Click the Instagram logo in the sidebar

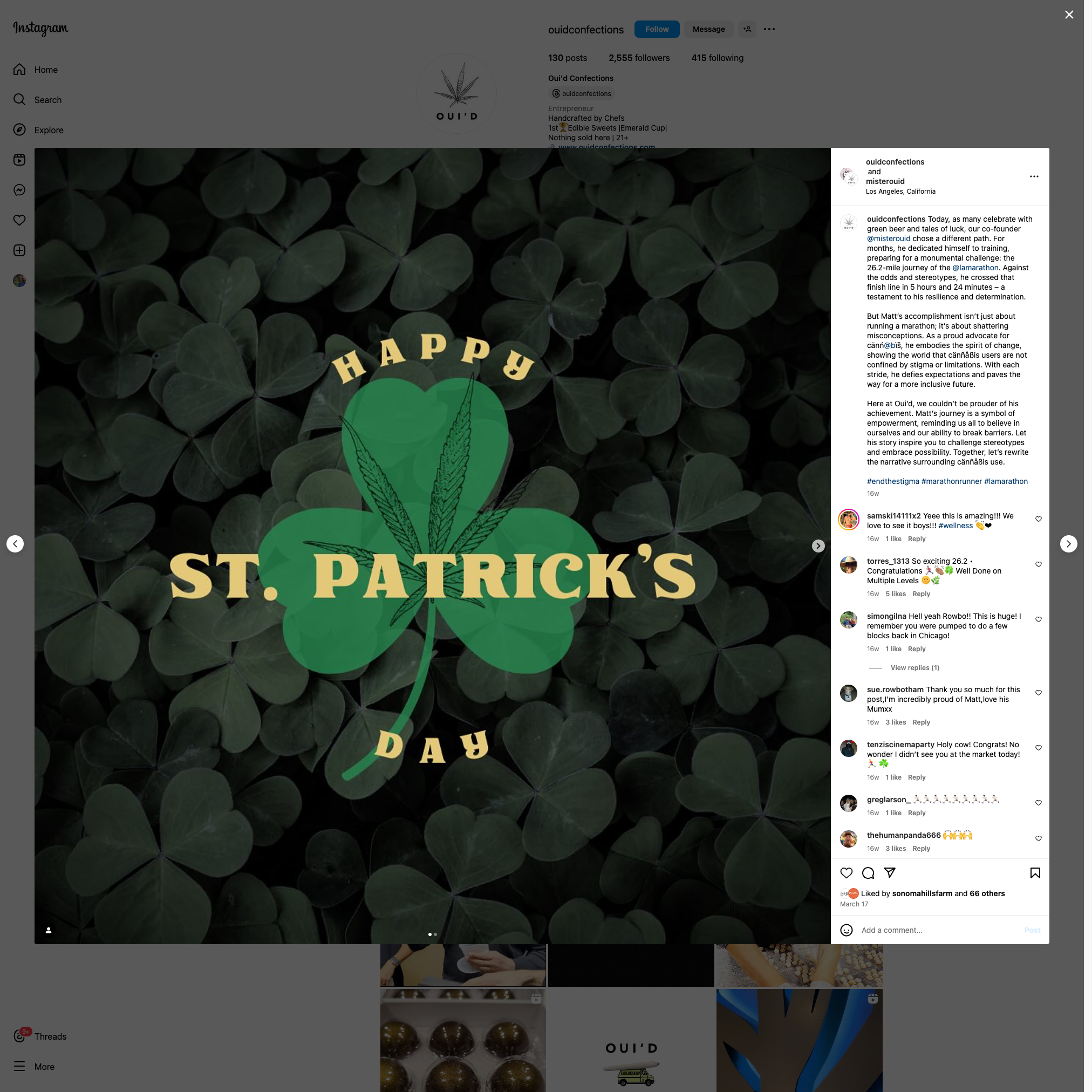40,28
